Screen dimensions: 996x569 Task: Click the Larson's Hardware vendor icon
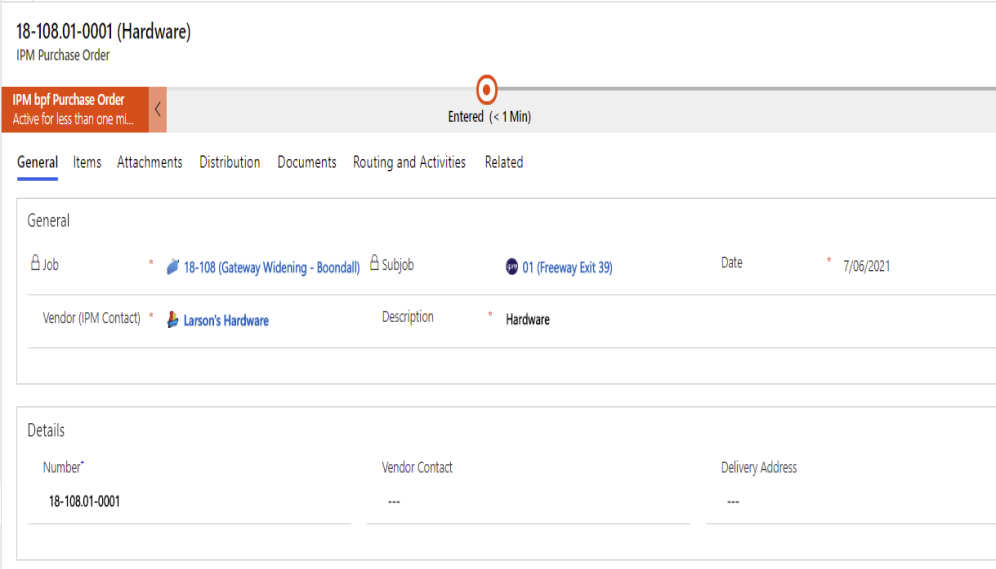pyautogui.click(x=173, y=321)
